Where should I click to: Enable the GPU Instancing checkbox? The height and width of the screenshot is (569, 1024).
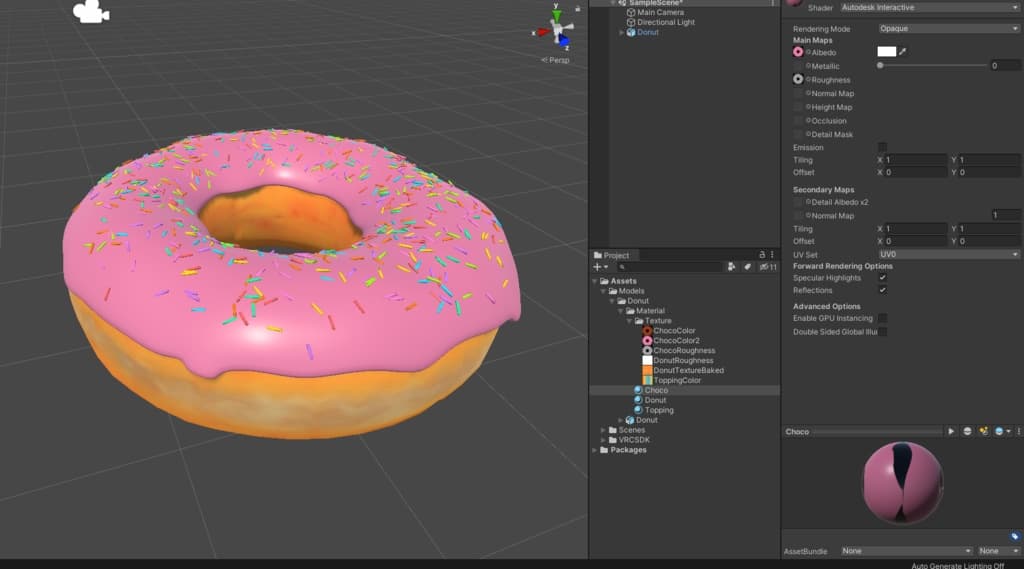click(882, 318)
